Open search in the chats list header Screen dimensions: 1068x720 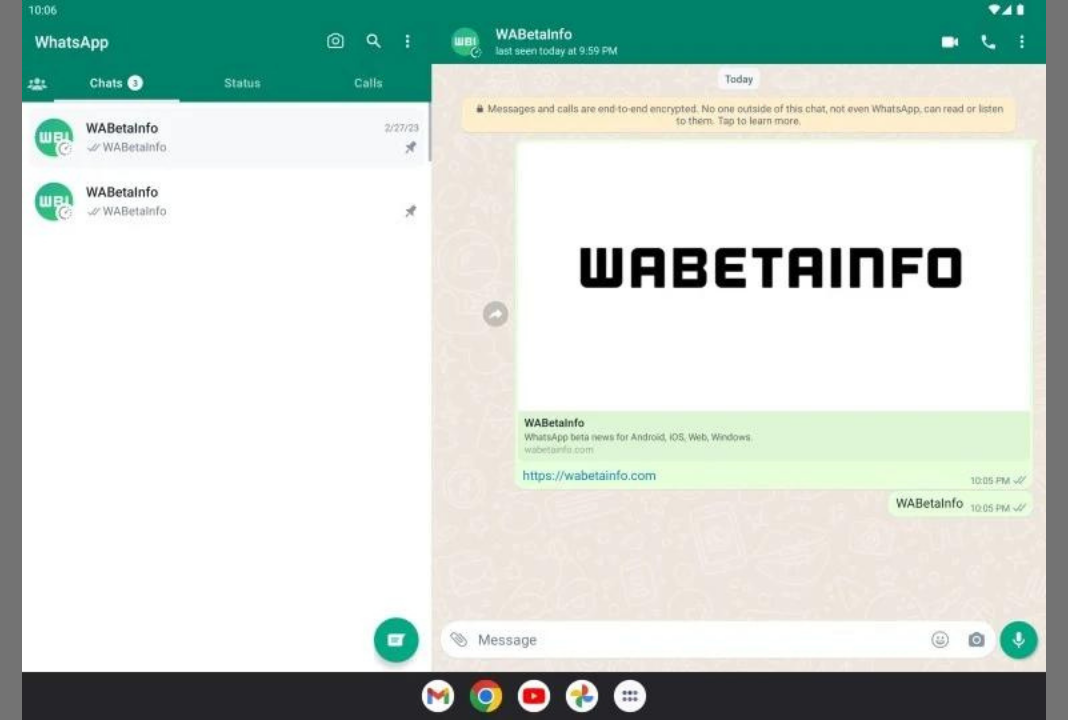point(373,41)
